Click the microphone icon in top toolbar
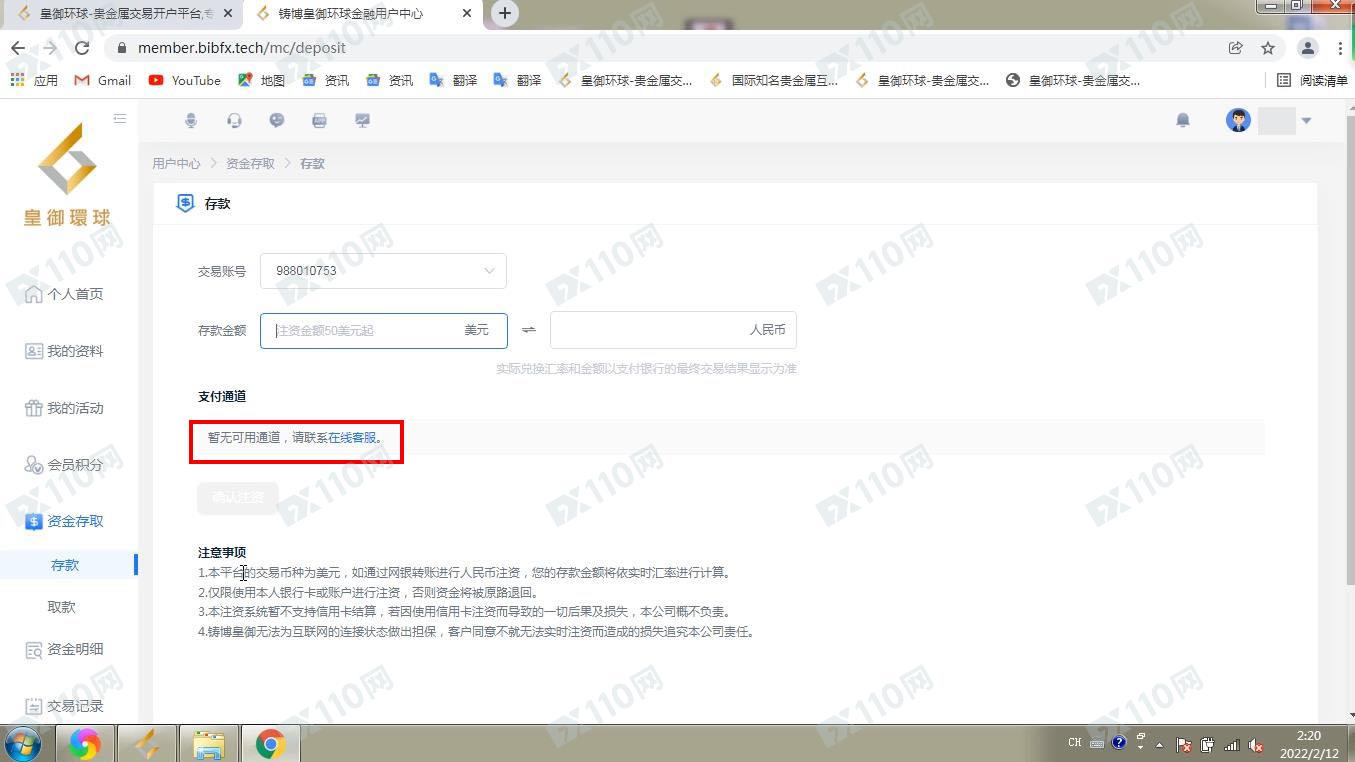Viewport: 1355px width, 762px height. [191, 120]
